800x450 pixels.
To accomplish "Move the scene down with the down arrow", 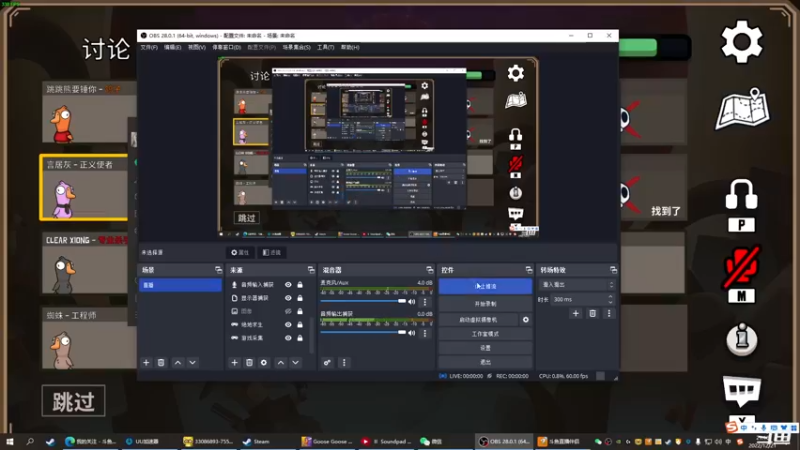I will click(192, 363).
